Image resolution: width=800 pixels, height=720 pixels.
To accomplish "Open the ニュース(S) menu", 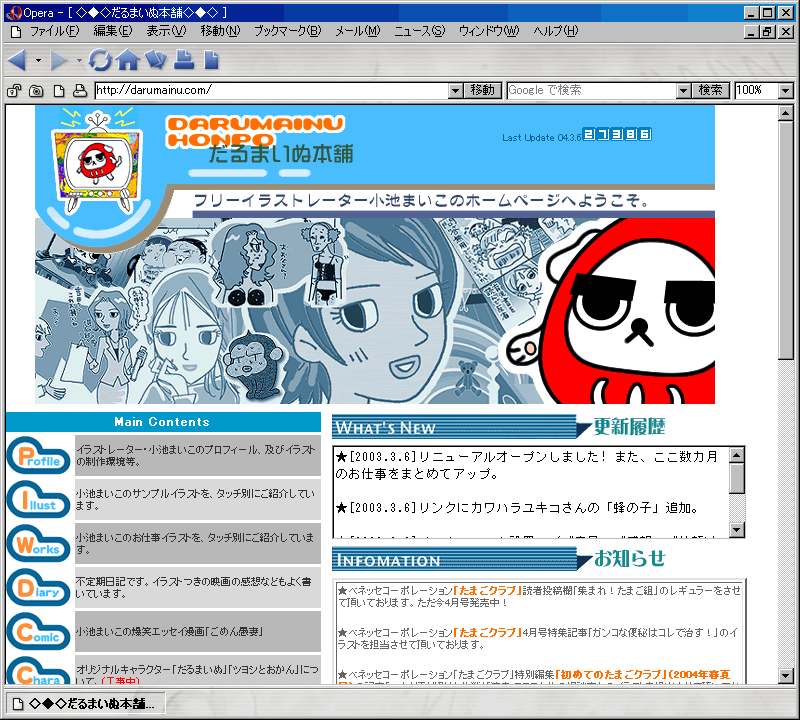I will pos(419,31).
